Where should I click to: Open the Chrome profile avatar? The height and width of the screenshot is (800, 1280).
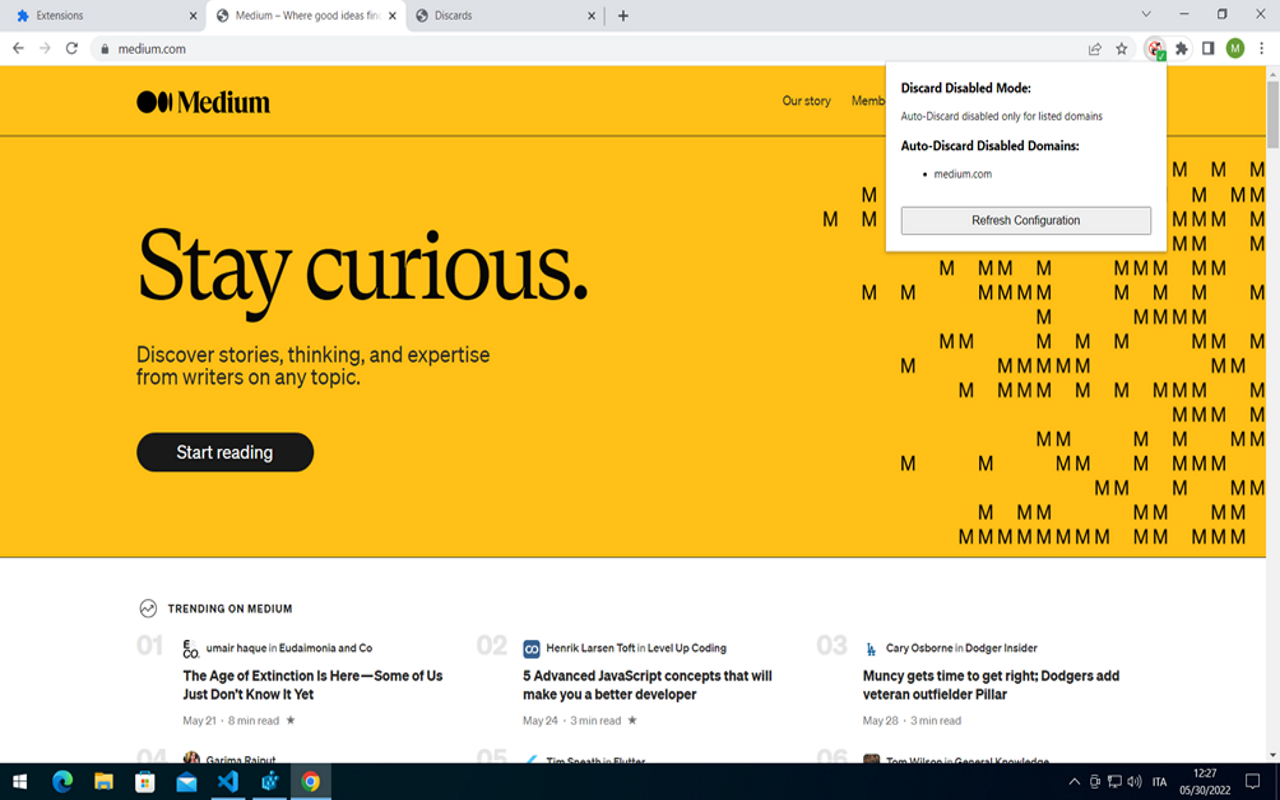click(x=1235, y=48)
